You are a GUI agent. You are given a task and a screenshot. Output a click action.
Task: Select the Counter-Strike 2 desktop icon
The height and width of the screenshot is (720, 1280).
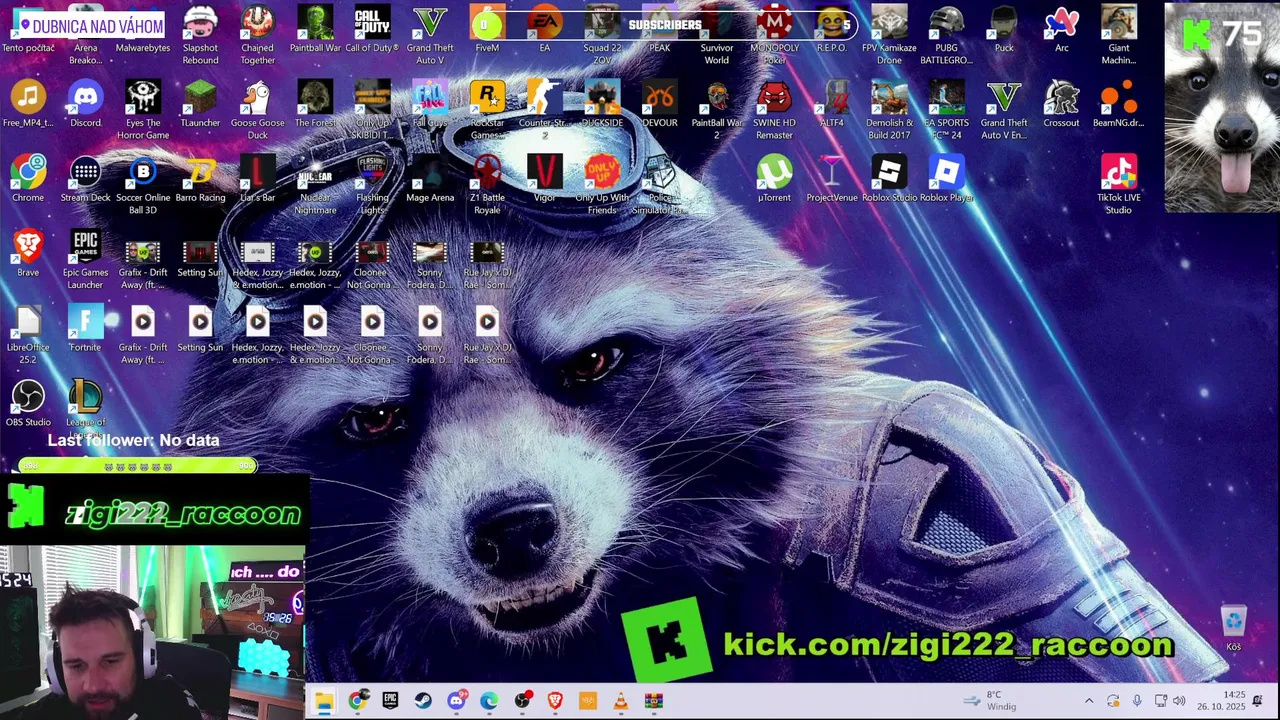point(544,110)
